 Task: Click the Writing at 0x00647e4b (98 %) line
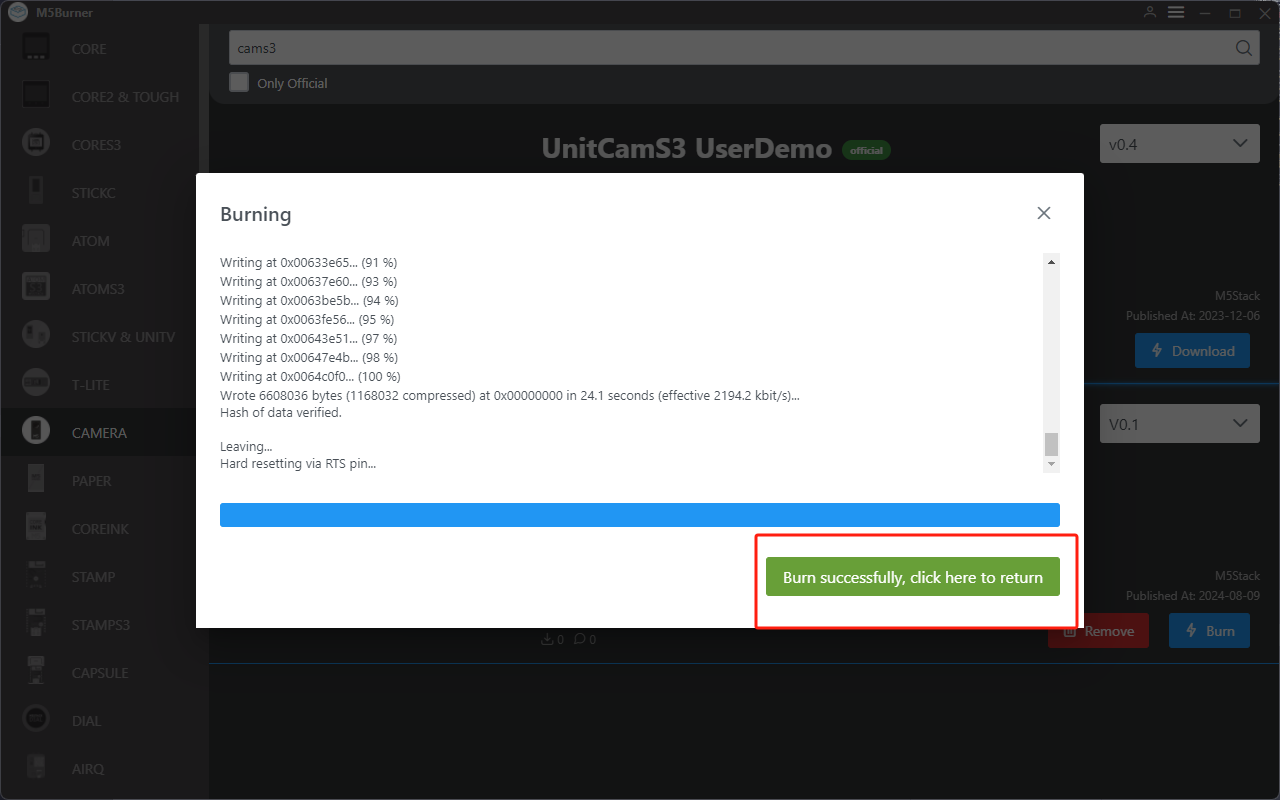coord(309,358)
